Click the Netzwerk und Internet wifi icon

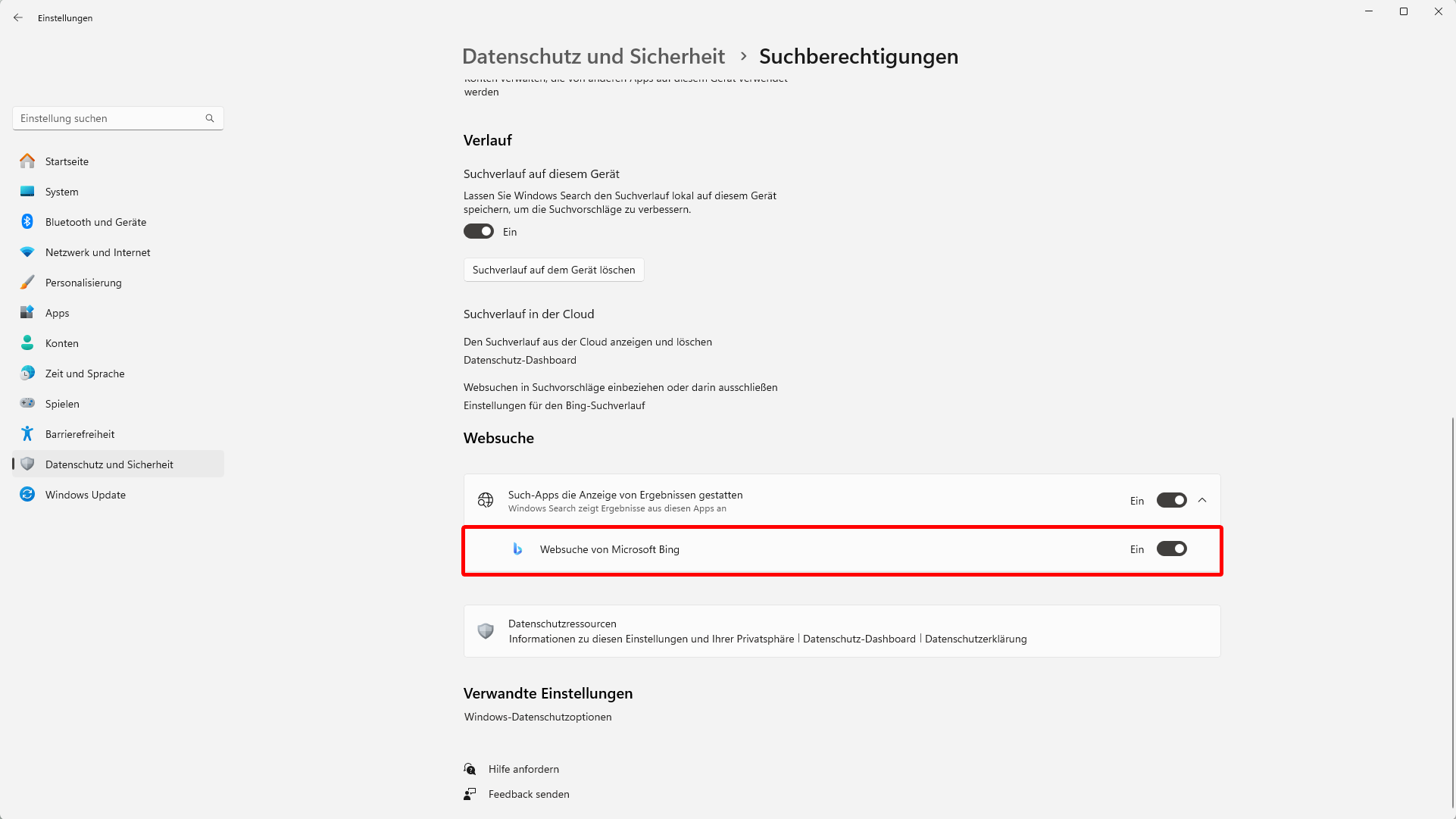pos(27,252)
